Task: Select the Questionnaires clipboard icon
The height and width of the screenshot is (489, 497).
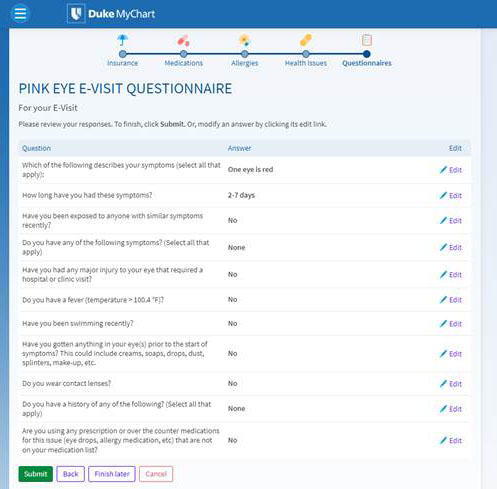Action: pyautogui.click(x=367, y=40)
